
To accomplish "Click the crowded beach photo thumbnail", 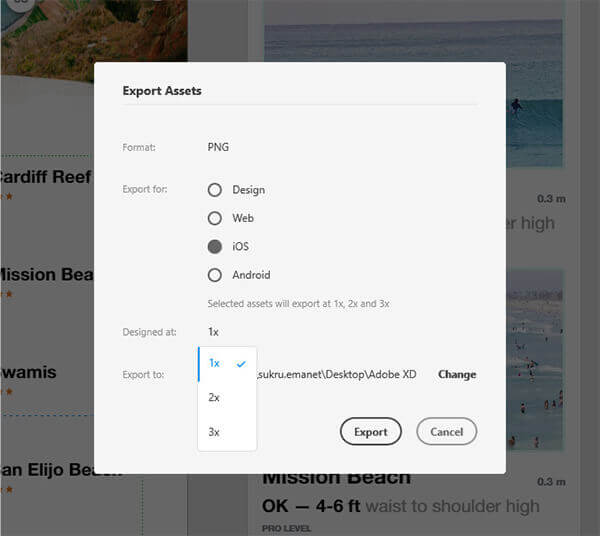I will [534, 360].
